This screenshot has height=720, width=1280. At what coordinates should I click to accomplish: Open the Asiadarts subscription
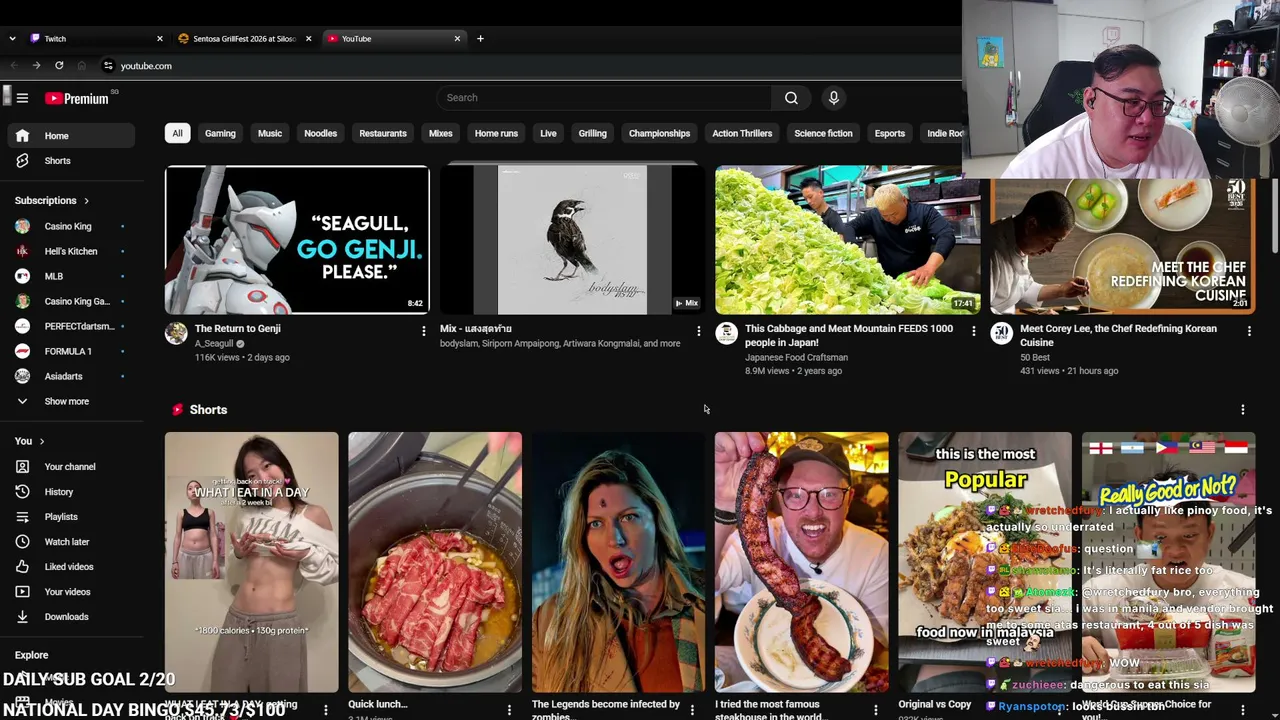[x=70, y=377]
